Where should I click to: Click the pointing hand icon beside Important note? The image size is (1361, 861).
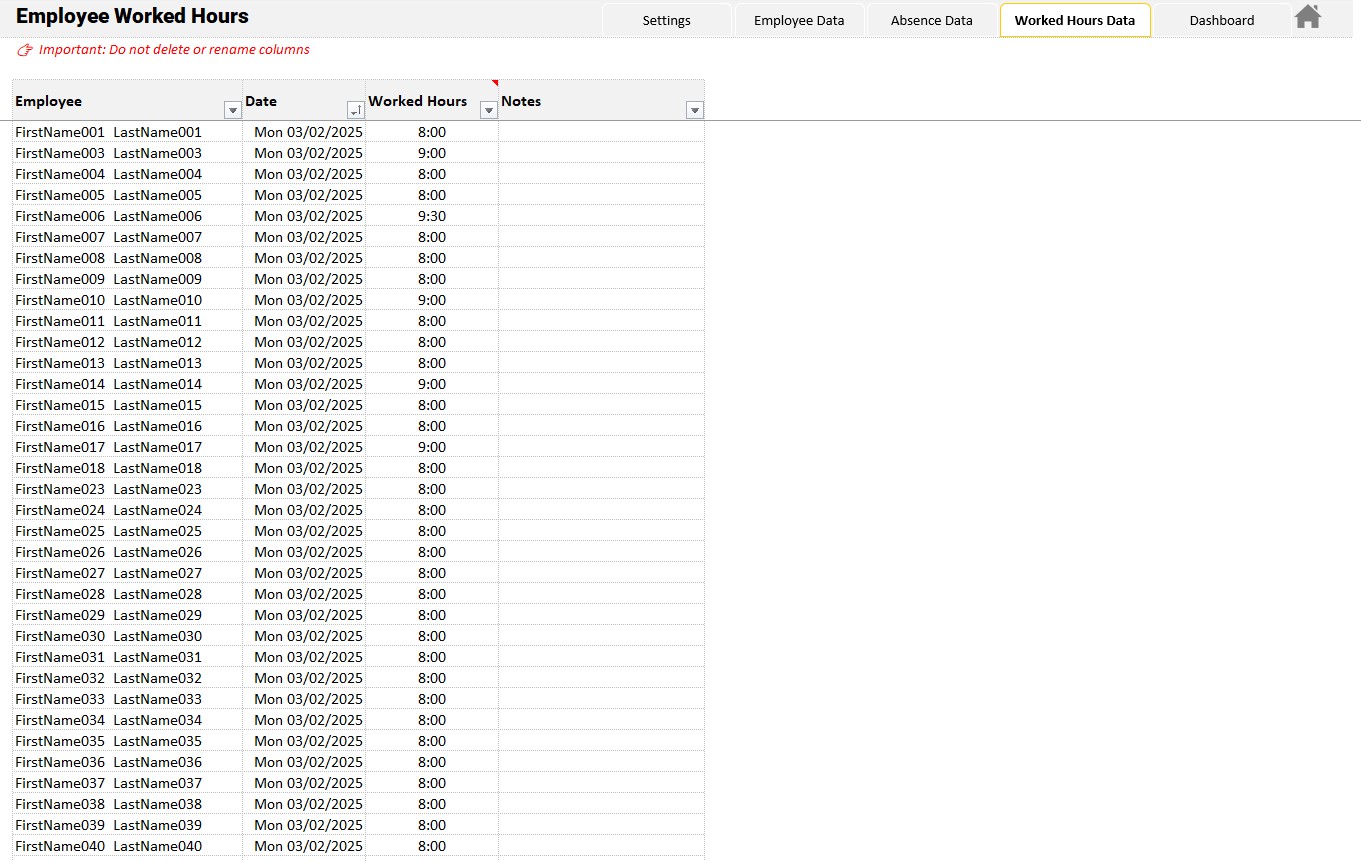coord(25,50)
